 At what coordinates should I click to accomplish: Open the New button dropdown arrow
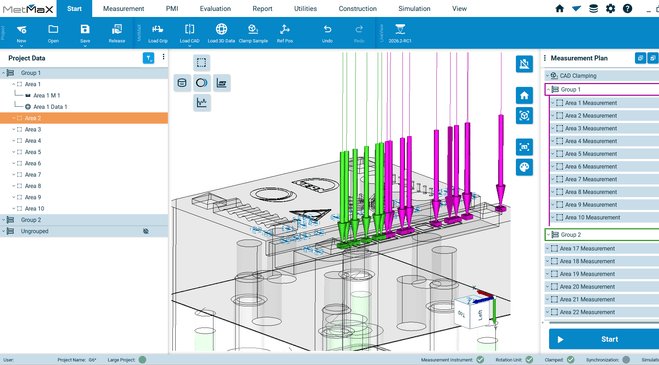point(21,45)
